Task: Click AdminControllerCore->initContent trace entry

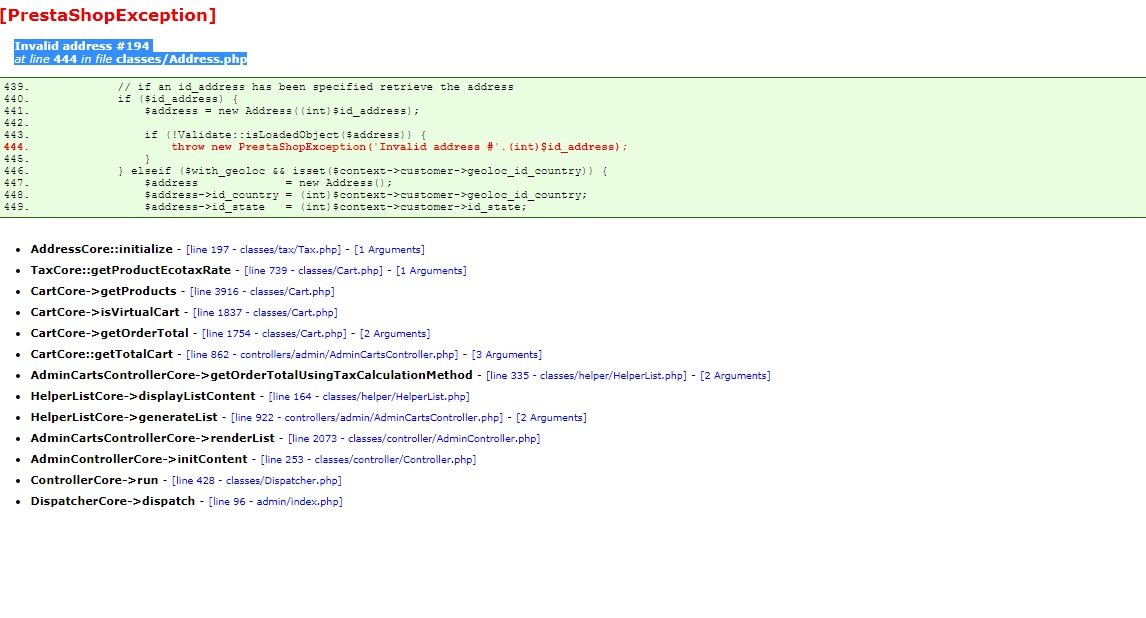Action: pos(139,459)
